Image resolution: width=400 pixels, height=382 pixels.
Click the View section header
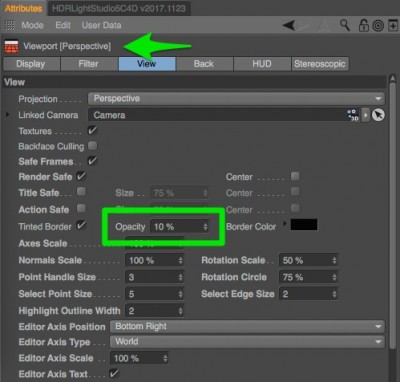click(194, 82)
